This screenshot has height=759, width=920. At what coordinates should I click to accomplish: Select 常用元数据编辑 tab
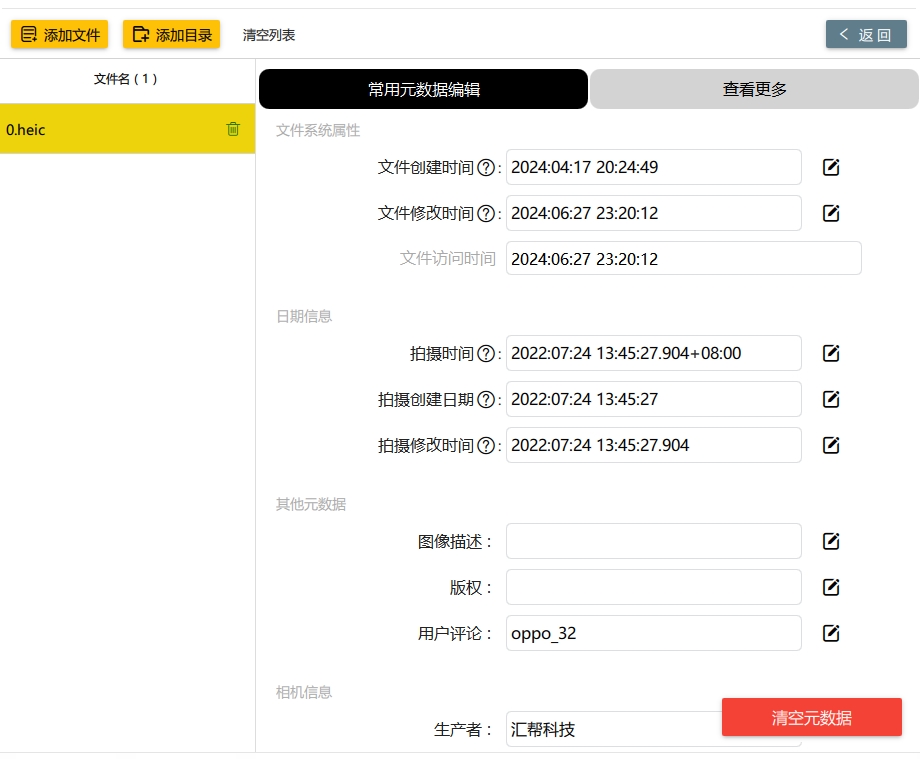423,89
